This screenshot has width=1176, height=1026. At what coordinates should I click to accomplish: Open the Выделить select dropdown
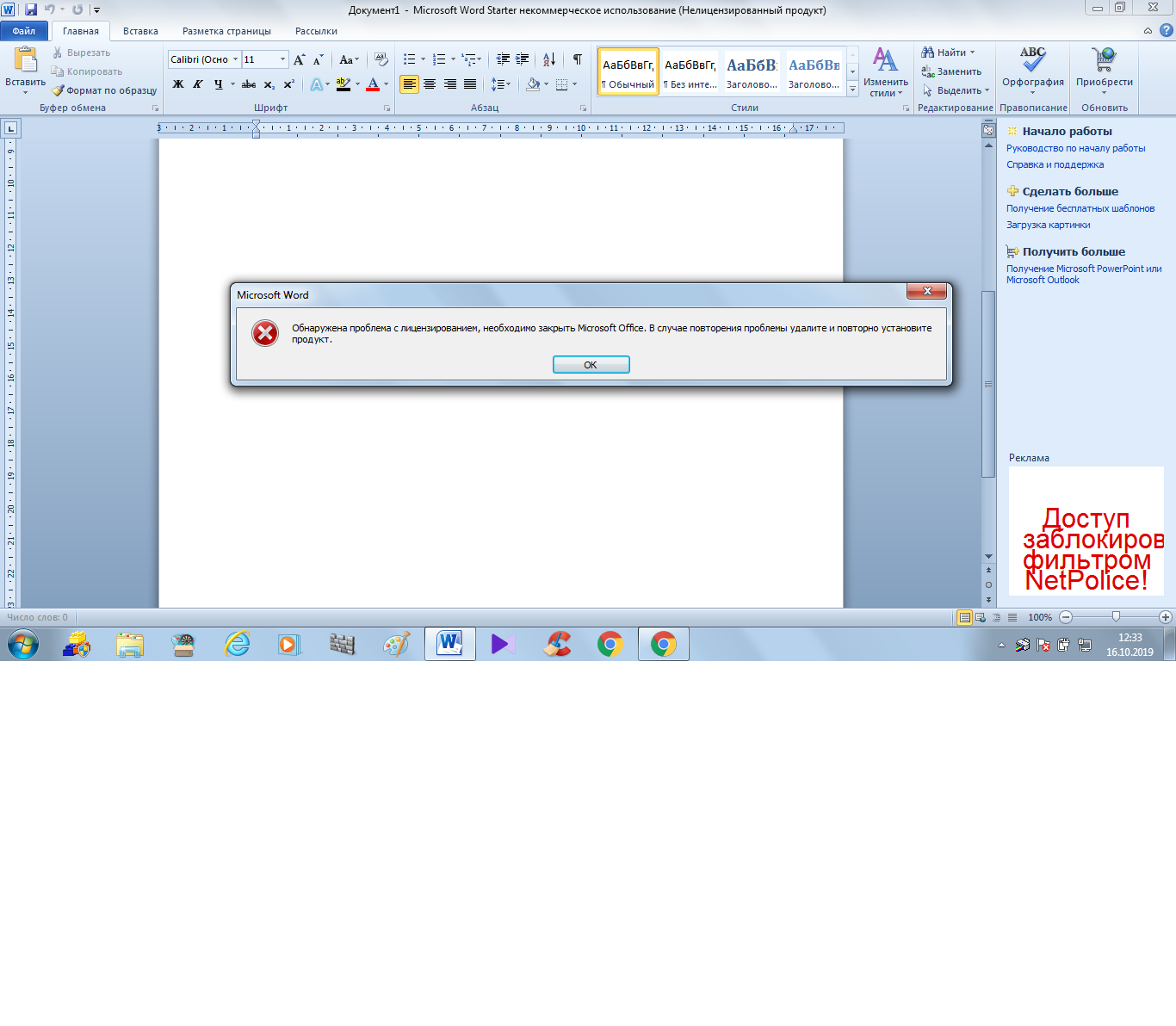[x=956, y=90]
